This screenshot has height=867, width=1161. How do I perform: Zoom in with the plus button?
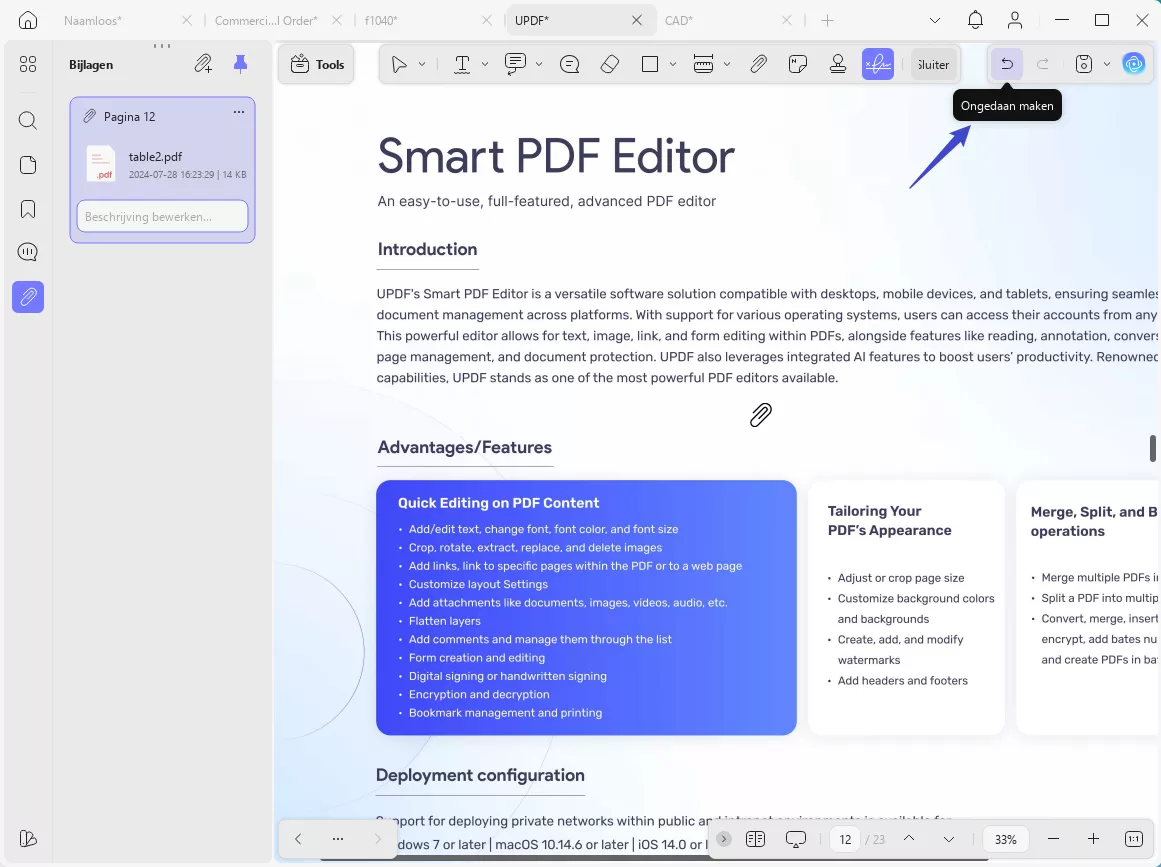pyautogui.click(x=1094, y=839)
